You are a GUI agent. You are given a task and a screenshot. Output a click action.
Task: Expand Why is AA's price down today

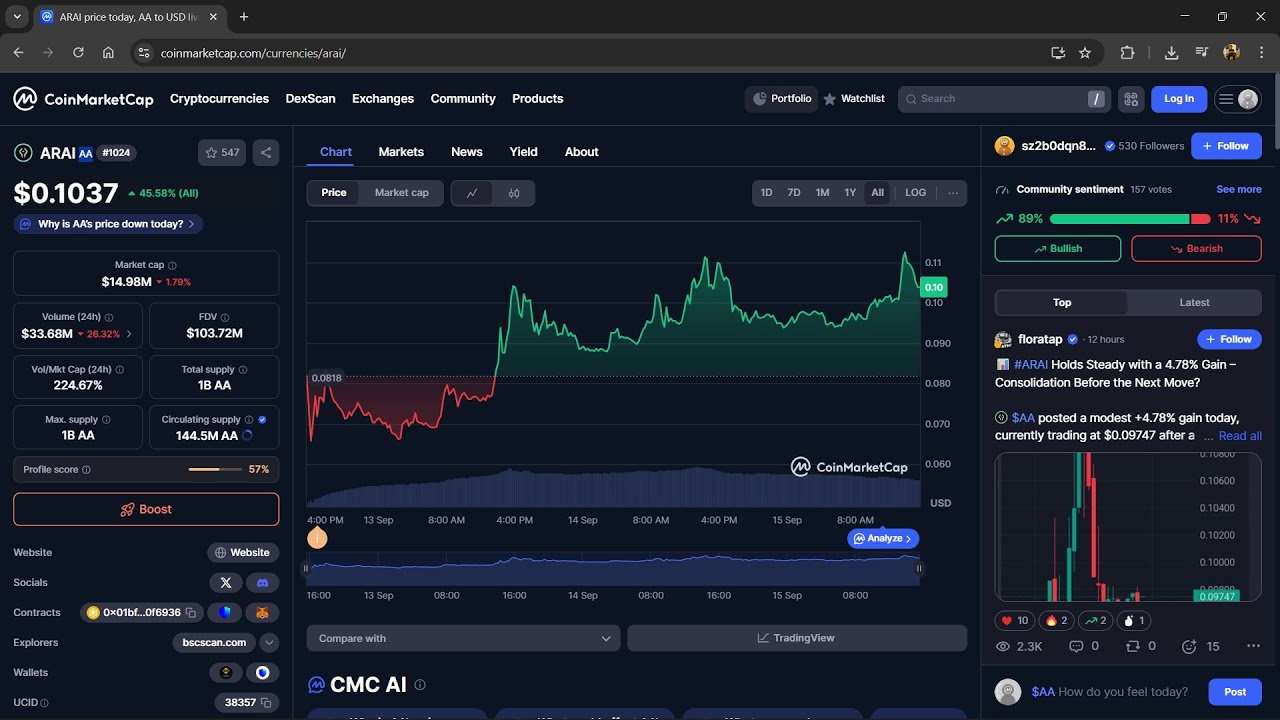click(108, 224)
